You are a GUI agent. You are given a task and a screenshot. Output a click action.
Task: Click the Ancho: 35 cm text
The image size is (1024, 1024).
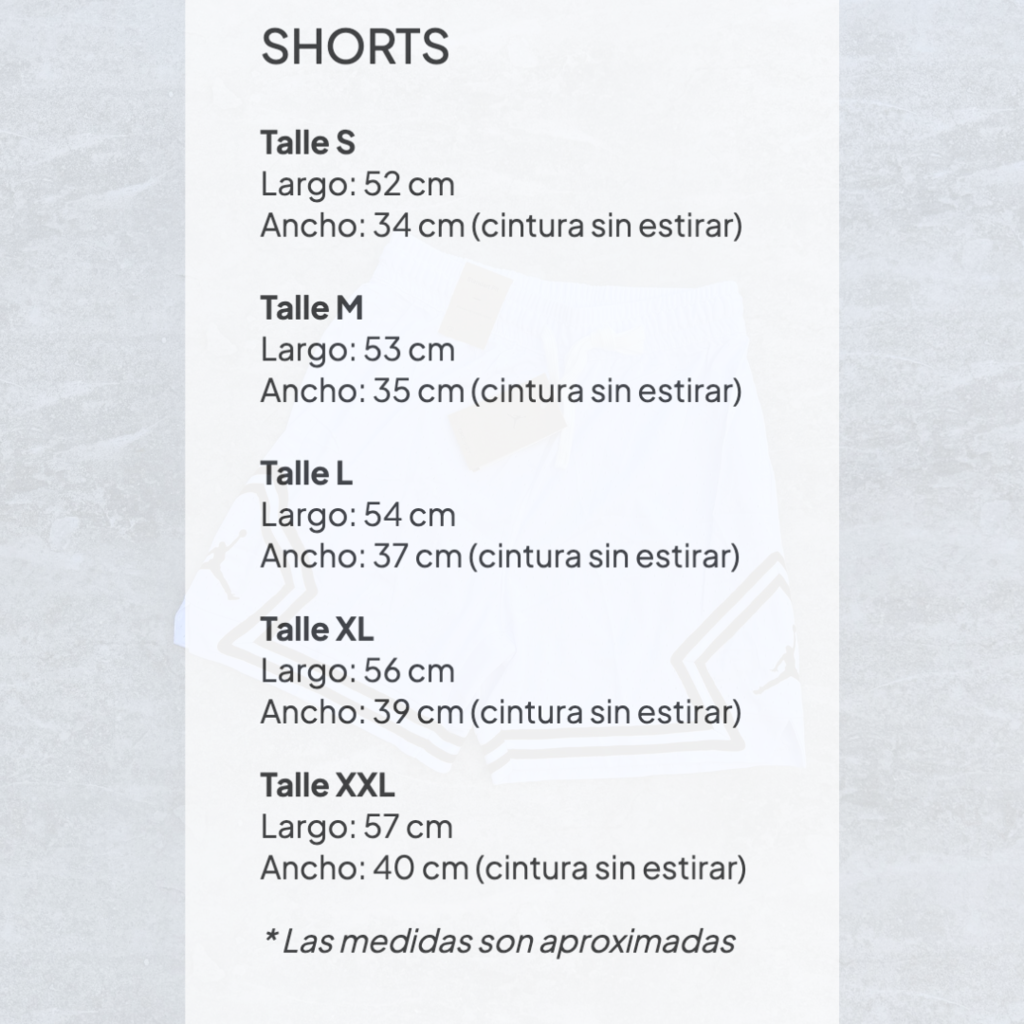500,391
